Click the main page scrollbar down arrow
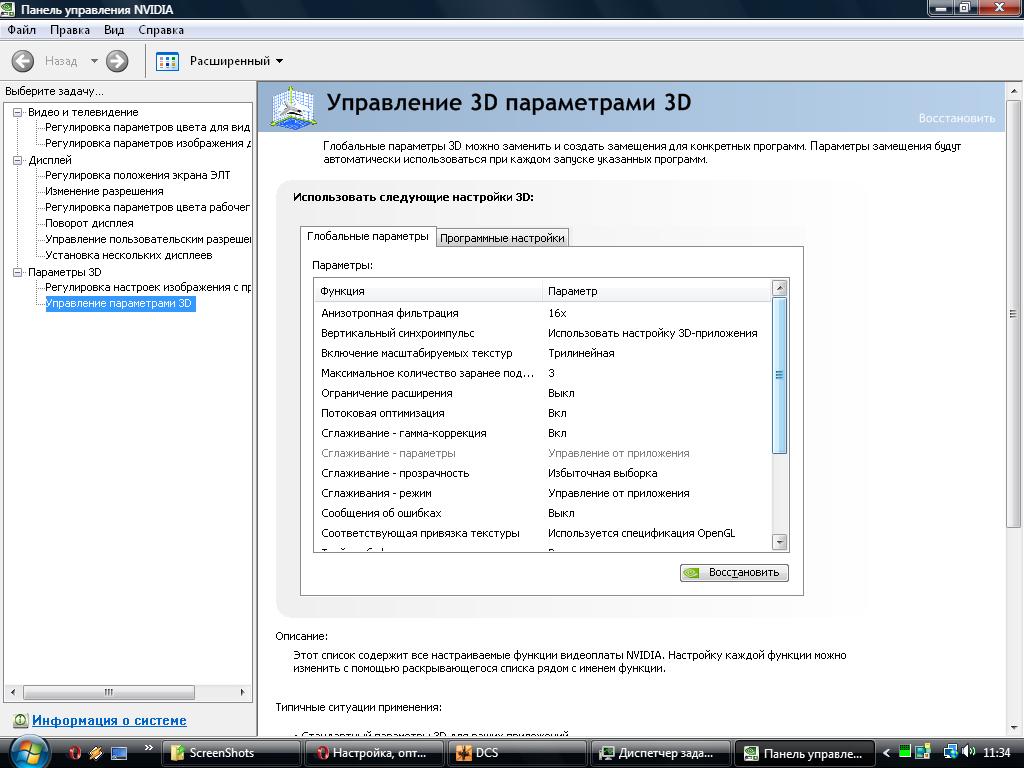This screenshot has height=768, width=1024. tap(1014, 728)
